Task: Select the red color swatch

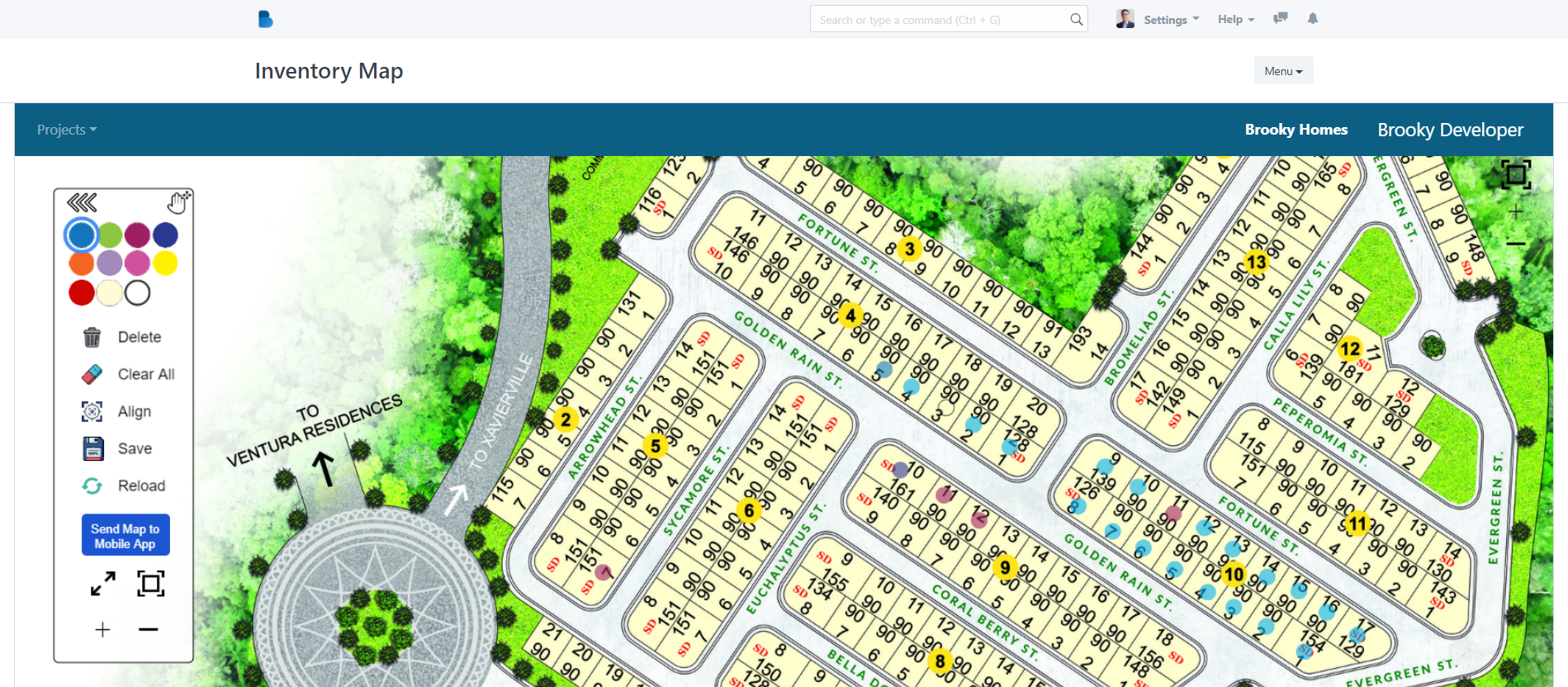Action: click(82, 292)
